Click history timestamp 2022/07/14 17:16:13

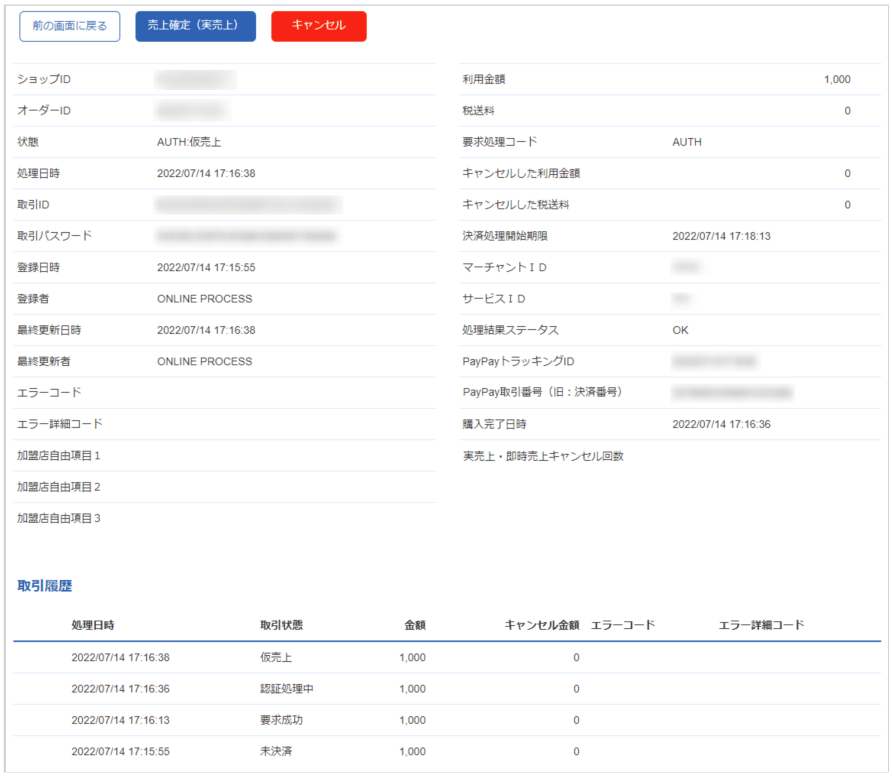121,720
